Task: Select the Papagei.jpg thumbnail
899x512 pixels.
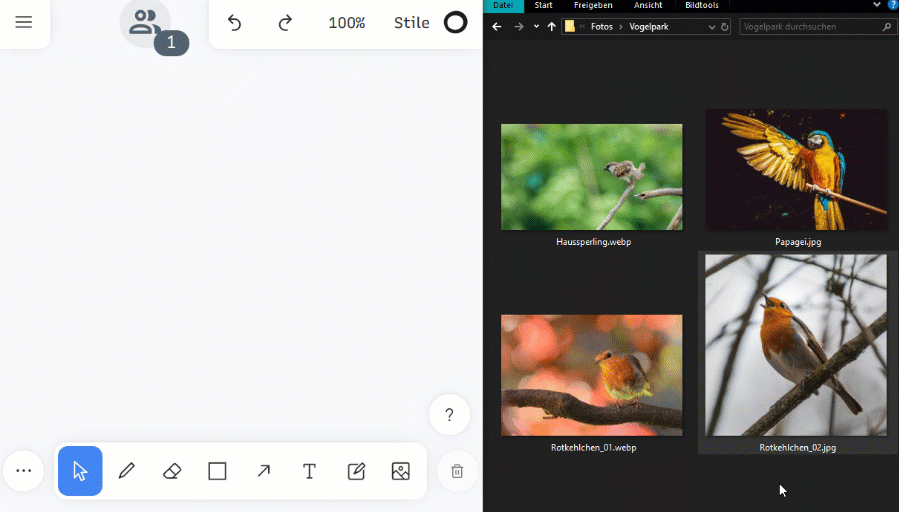Action: pos(797,178)
